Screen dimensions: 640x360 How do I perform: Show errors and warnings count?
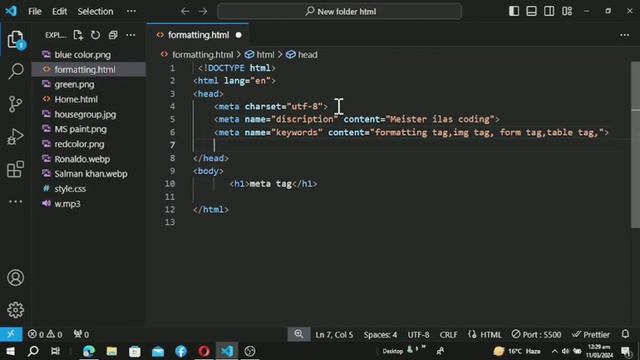[45, 334]
